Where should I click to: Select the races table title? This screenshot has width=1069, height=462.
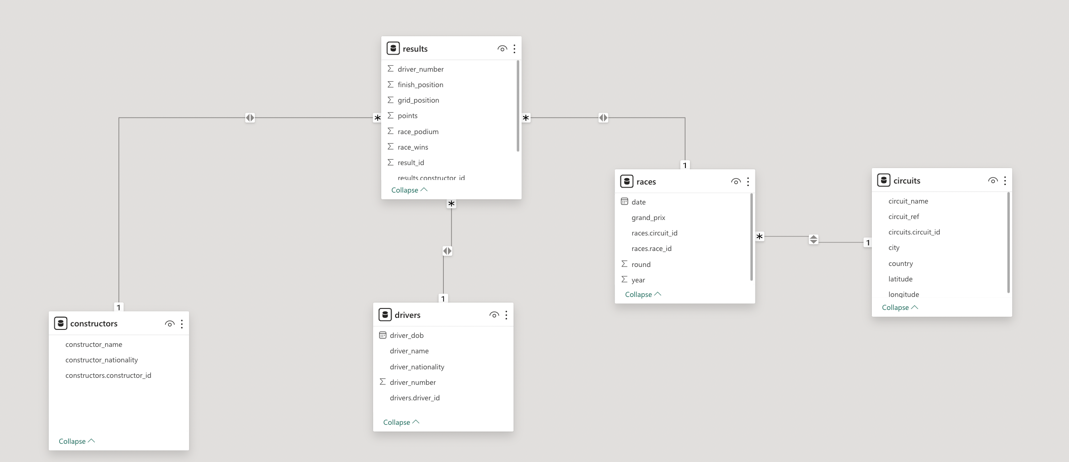tap(646, 182)
